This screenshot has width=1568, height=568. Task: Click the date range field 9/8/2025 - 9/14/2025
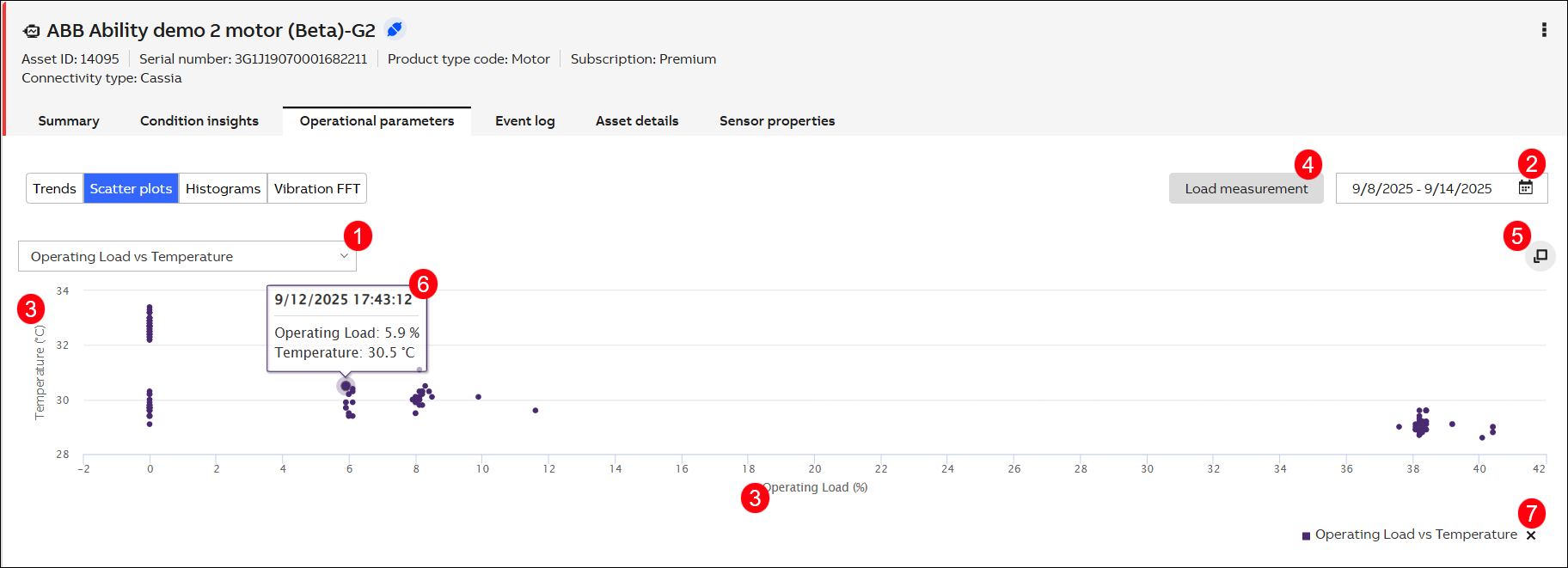click(1422, 188)
